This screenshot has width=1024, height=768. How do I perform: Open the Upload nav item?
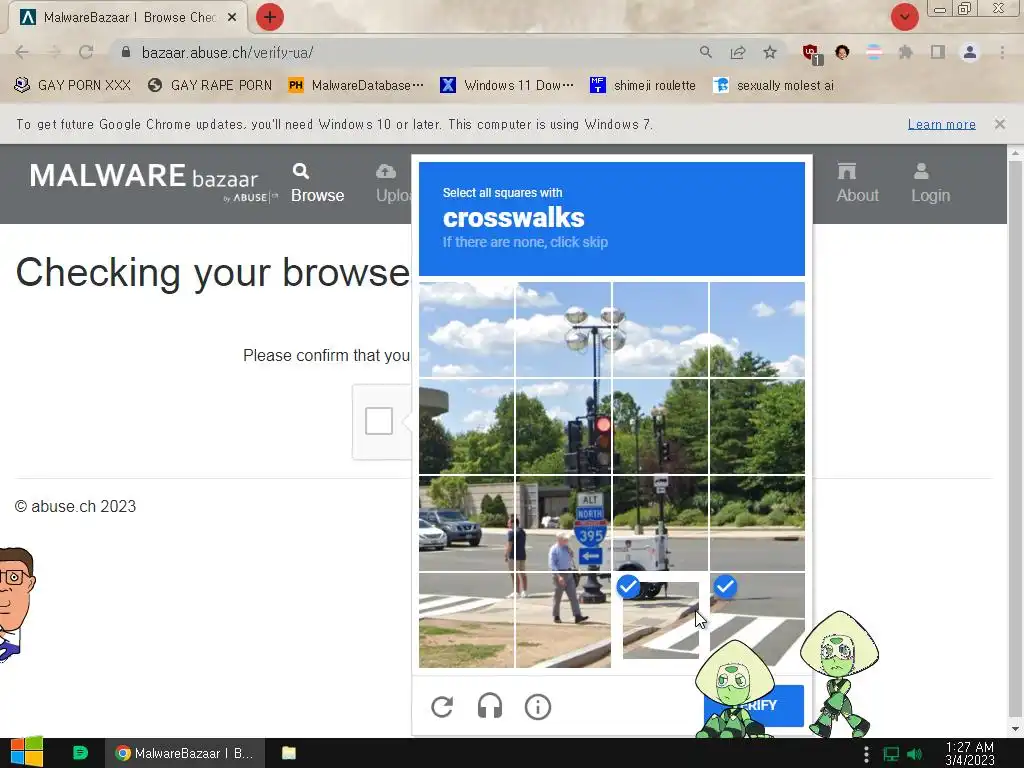tap(393, 184)
